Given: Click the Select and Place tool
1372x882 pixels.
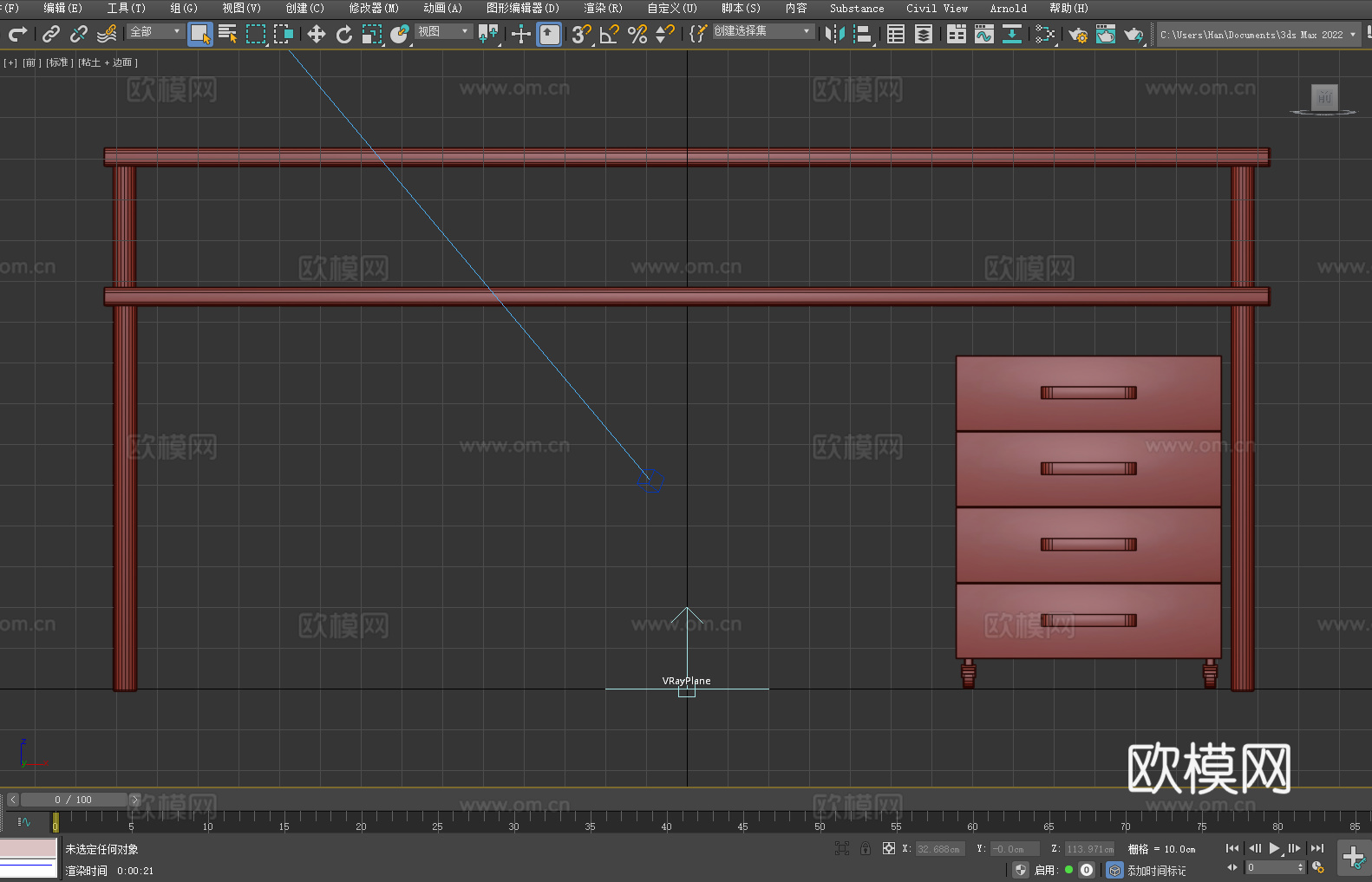Looking at the screenshot, I should point(400,34).
